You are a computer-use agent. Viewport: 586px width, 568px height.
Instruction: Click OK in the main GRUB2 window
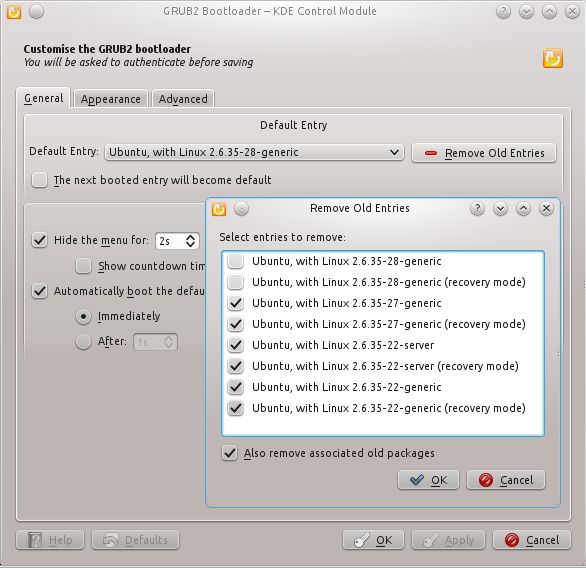click(373, 540)
